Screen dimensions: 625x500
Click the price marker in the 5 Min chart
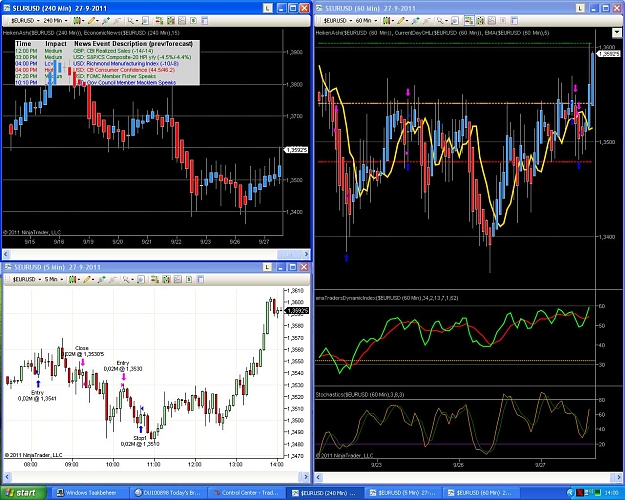(x=297, y=310)
